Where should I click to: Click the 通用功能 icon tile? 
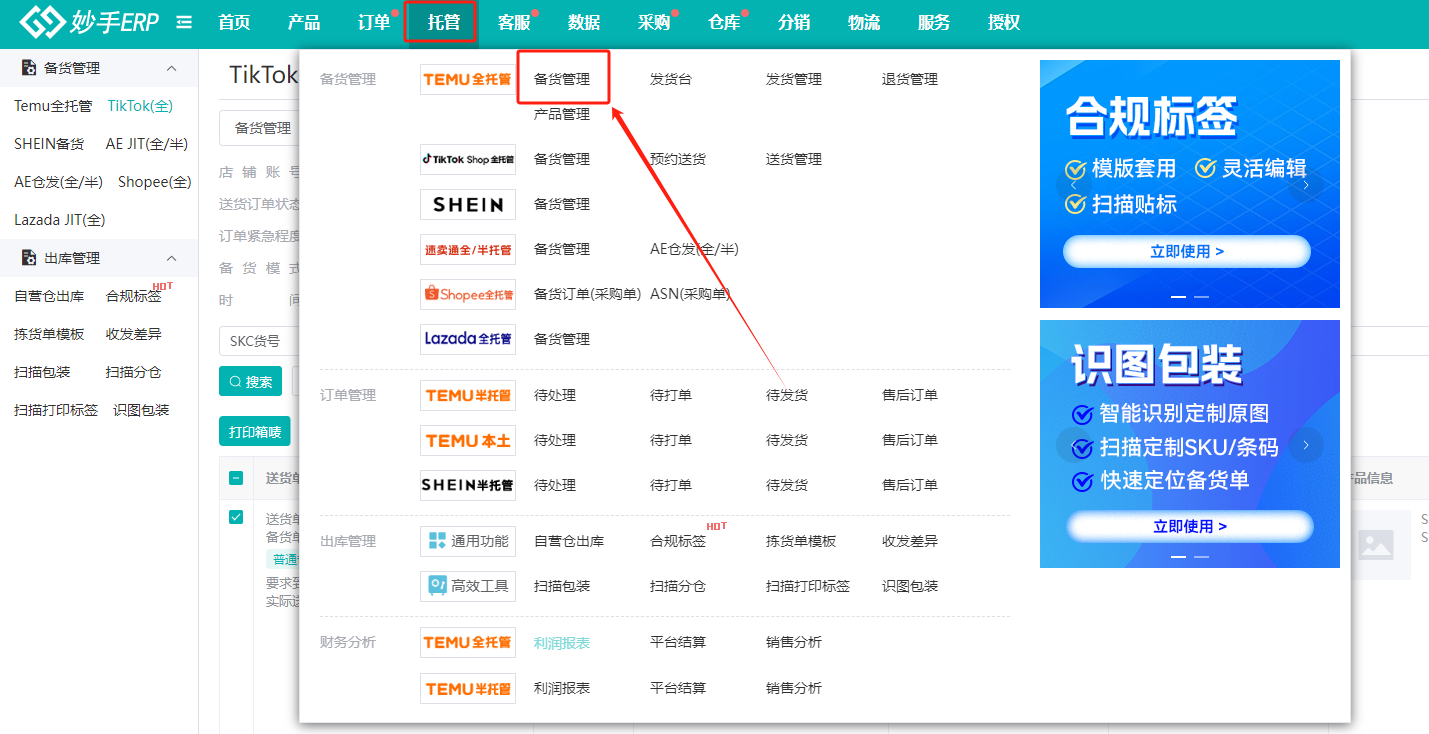coord(468,541)
